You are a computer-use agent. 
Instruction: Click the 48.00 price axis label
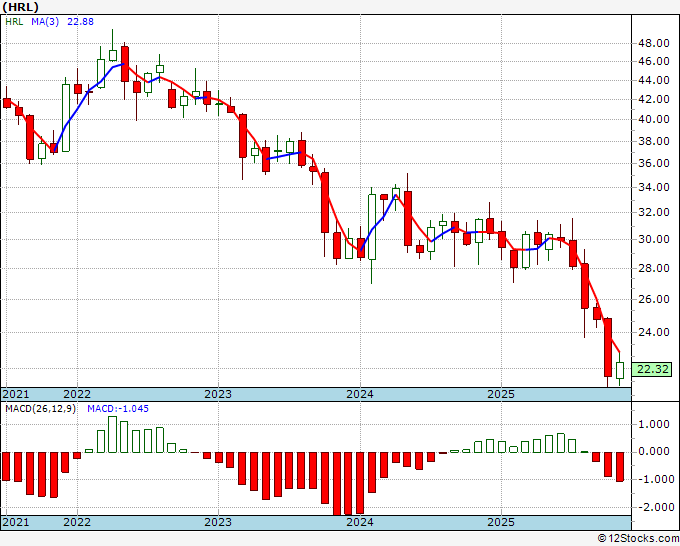pos(653,43)
